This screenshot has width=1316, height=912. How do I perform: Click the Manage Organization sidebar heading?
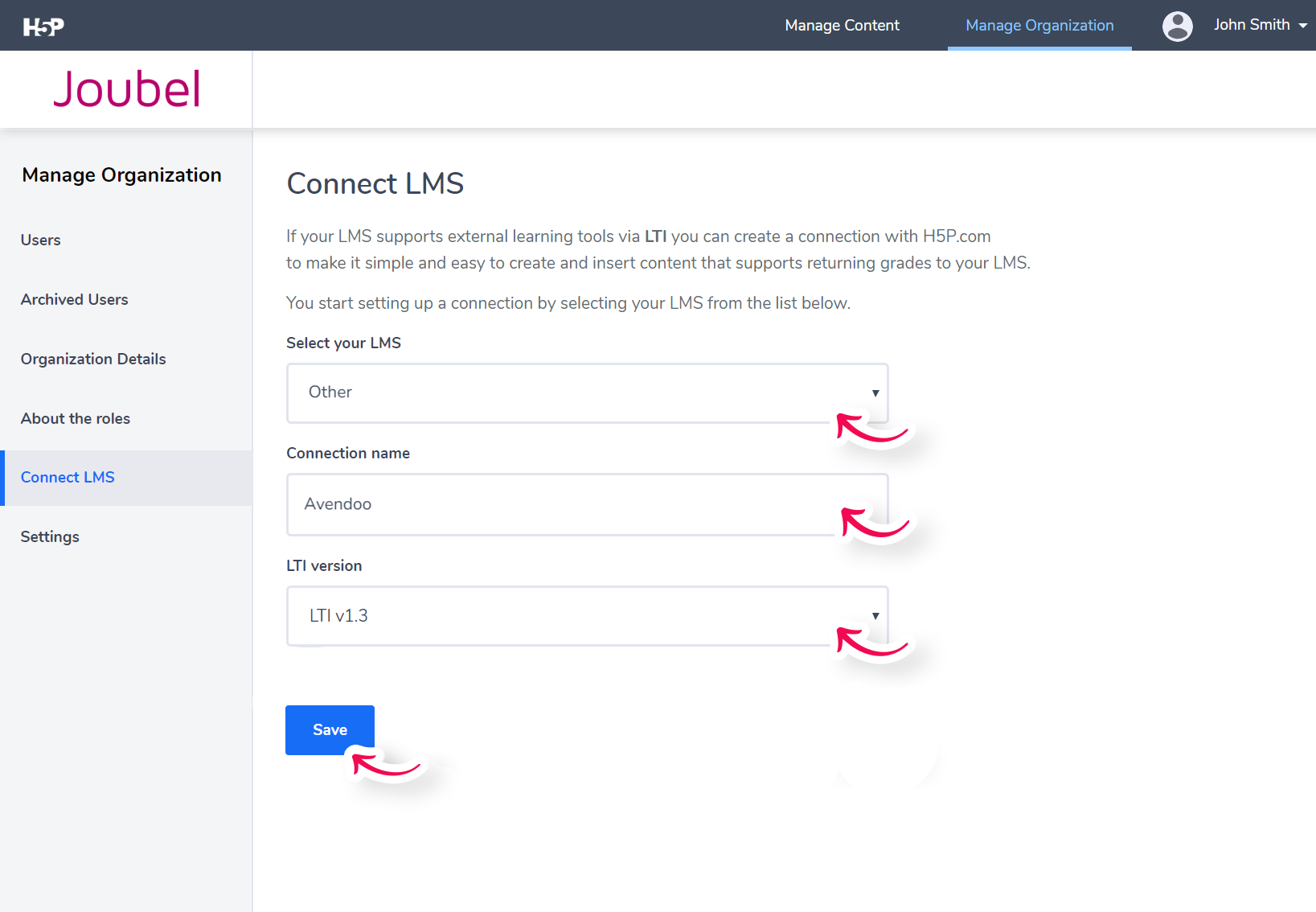click(x=122, y=175)
